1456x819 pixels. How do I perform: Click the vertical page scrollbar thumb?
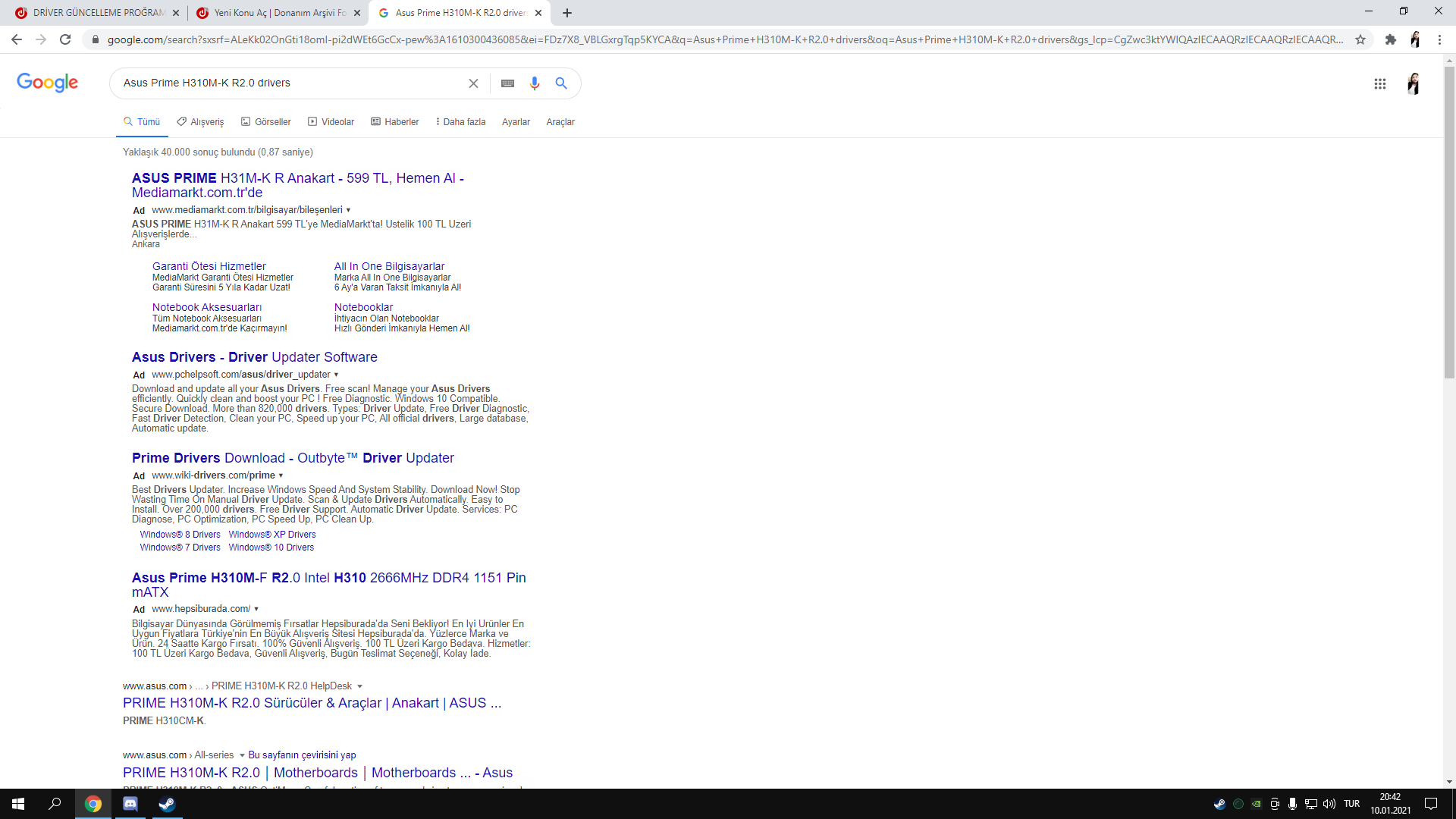click(1449, 222)
